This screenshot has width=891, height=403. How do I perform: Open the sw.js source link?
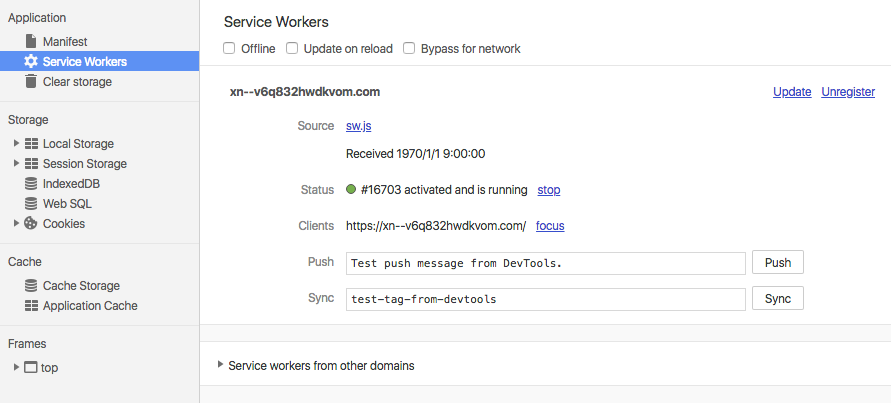tap(359, 126)
